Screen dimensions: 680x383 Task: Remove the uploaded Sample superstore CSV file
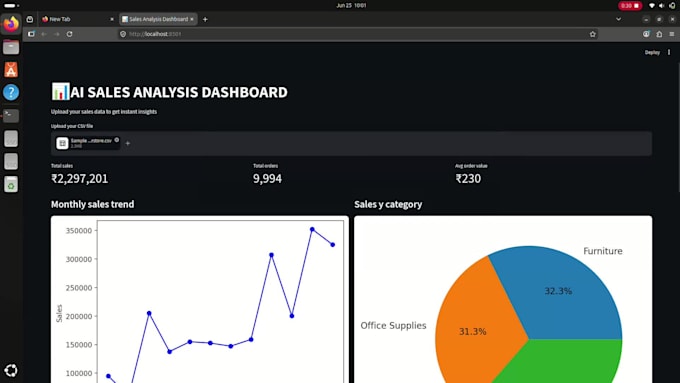coord(117,140)
